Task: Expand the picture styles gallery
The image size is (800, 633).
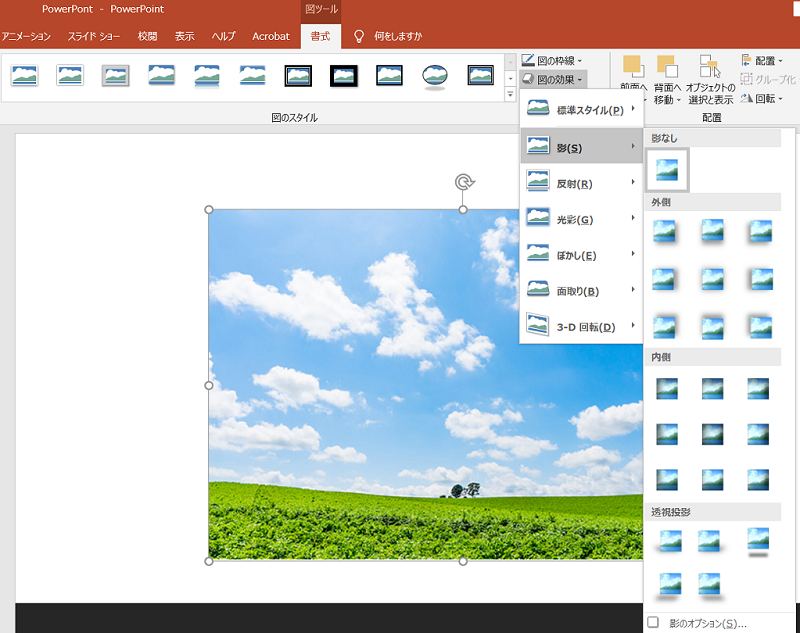Action: 510,94
